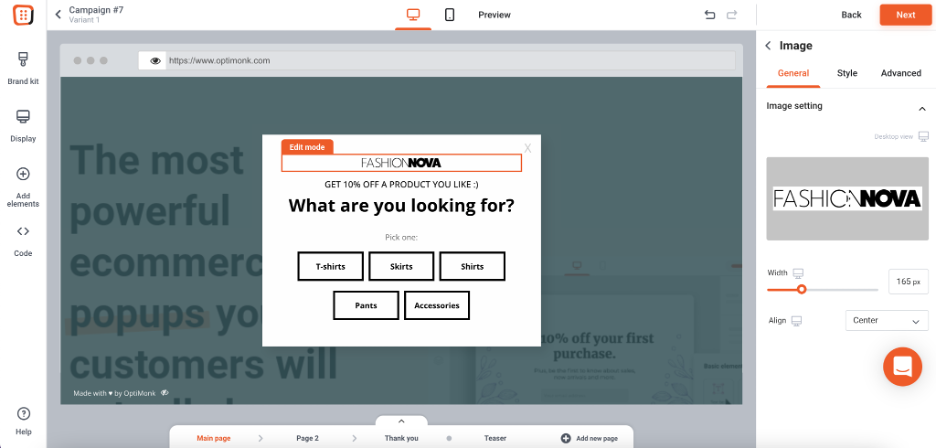Go back from the Image panel
The image size is (936, 448).
[x=768, y=45]
